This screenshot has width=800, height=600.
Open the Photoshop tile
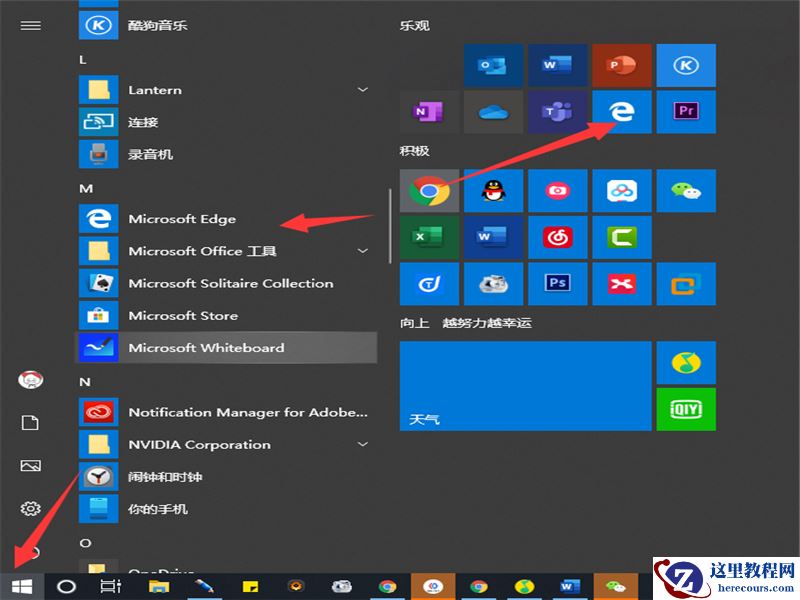pyautogui.click(x=558, y=284)
